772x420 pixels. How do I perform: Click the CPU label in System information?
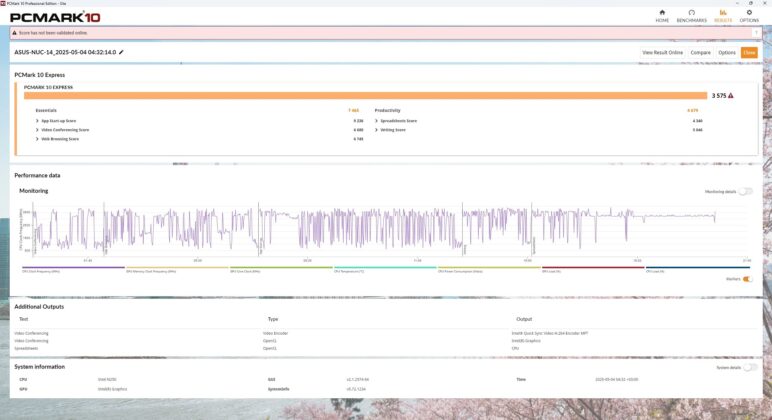(23, 380)
